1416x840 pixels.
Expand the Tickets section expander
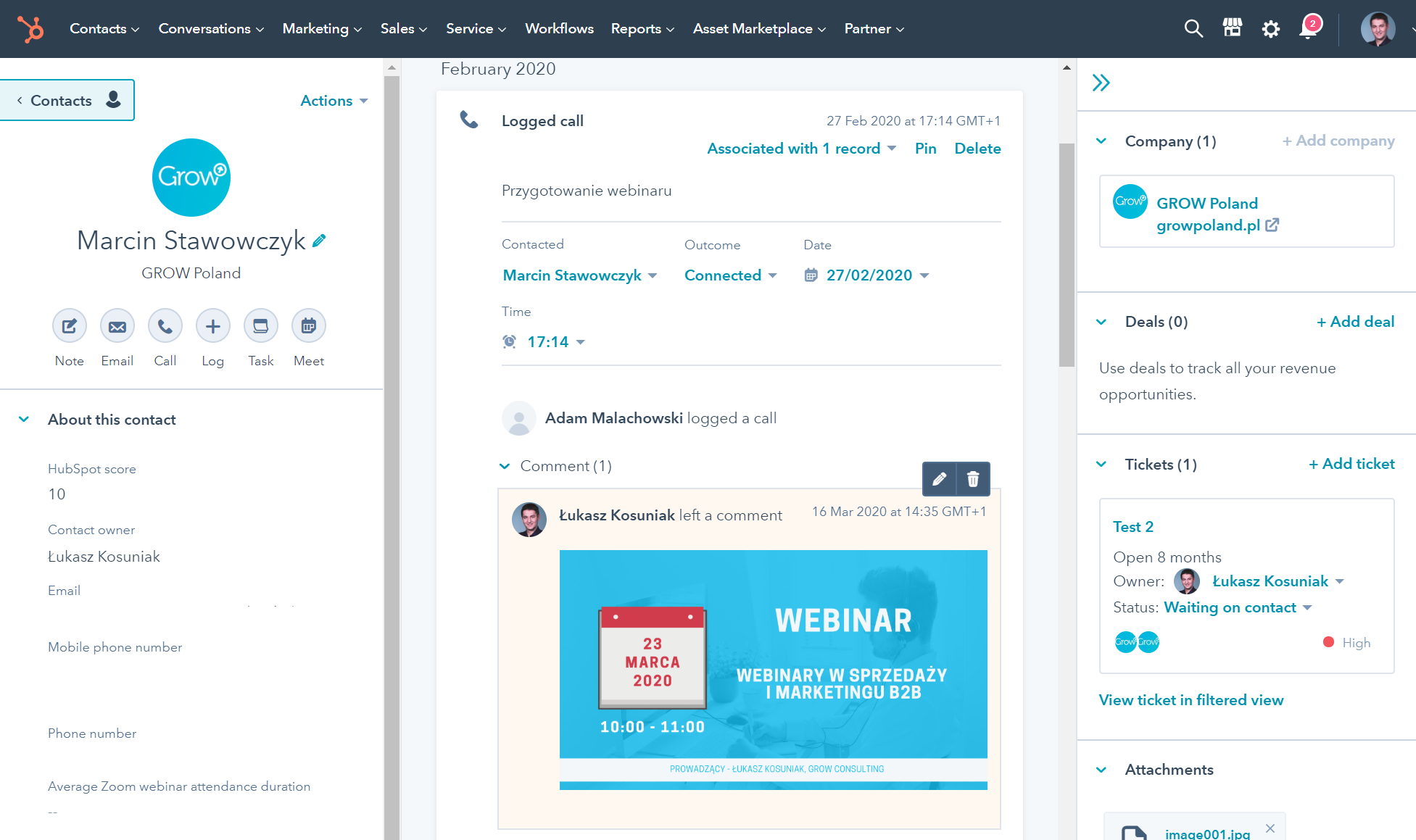coord(1103,464)
